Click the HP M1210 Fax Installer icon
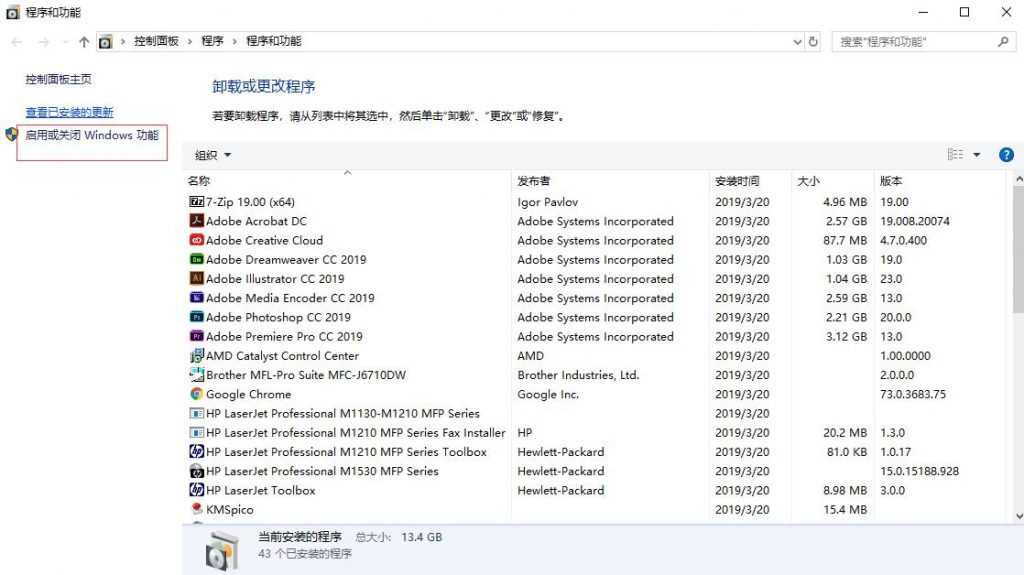Screen dimensions: 1024x575 (197, 433)
